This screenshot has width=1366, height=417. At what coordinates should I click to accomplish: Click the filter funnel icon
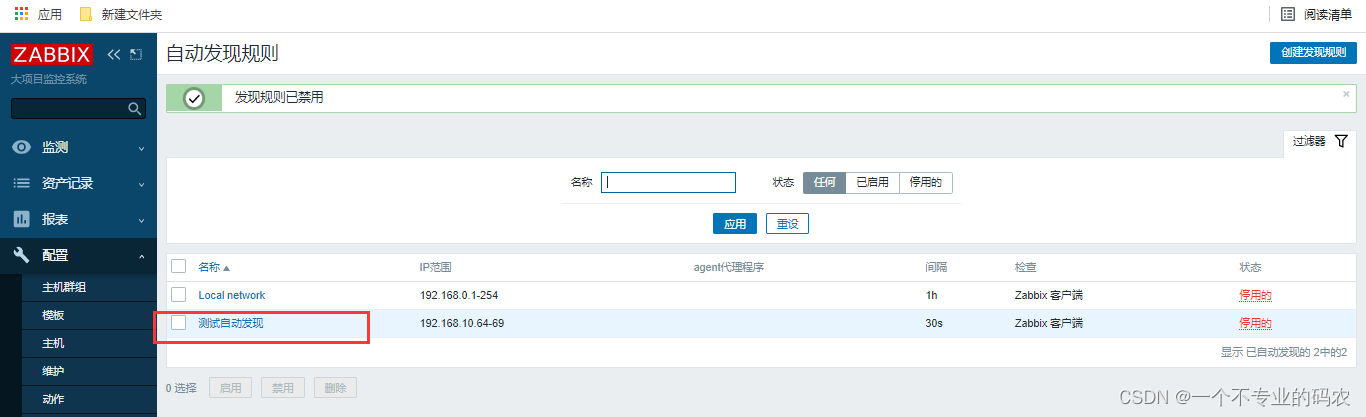click(x=1341, y=141)
